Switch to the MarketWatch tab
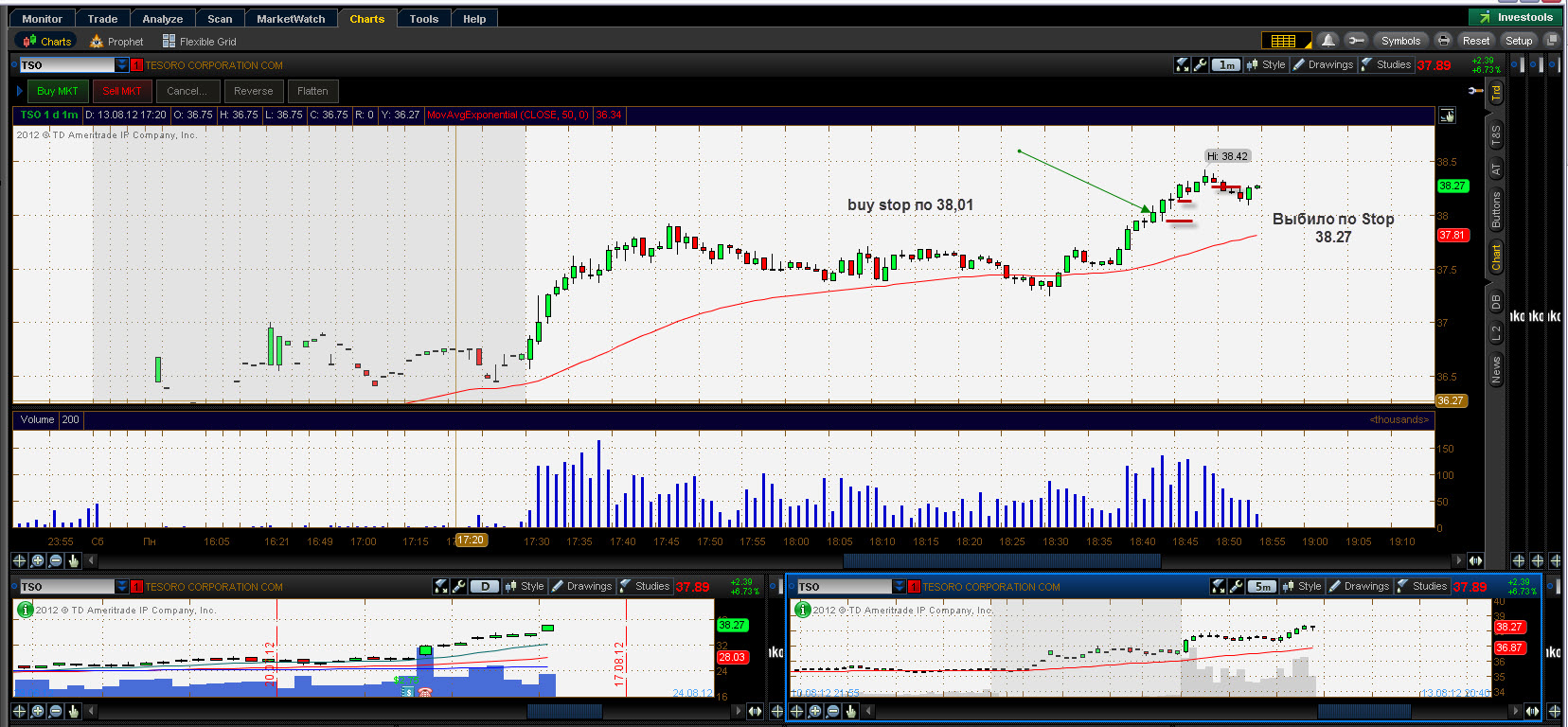Screen dimensions: 1568x727 pyautogui.click(x=291, y=18)
